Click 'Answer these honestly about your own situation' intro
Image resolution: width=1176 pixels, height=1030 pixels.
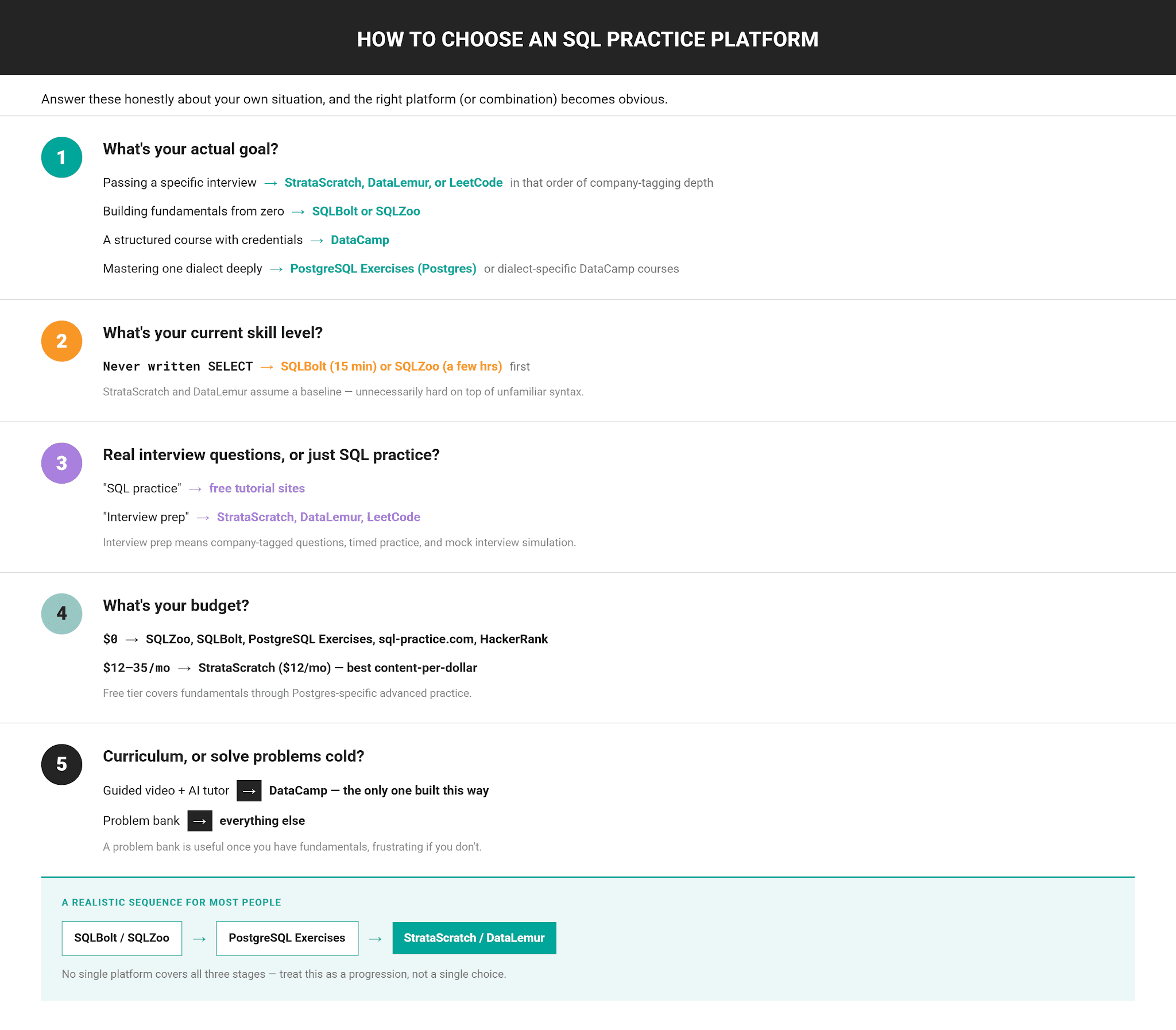354,99
